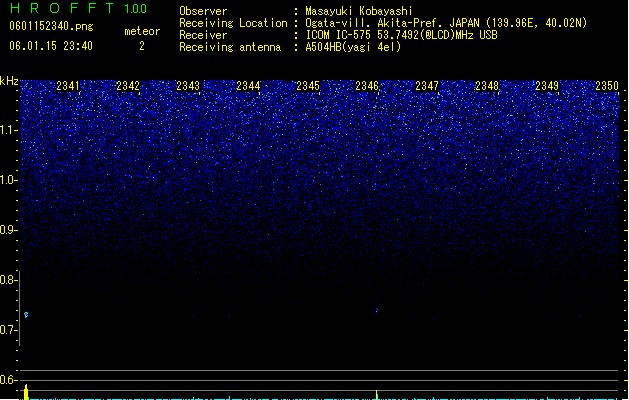629x400 pixels.
Task: Click the 0.7 kHz frequency axis label
Action: (8, 330)
